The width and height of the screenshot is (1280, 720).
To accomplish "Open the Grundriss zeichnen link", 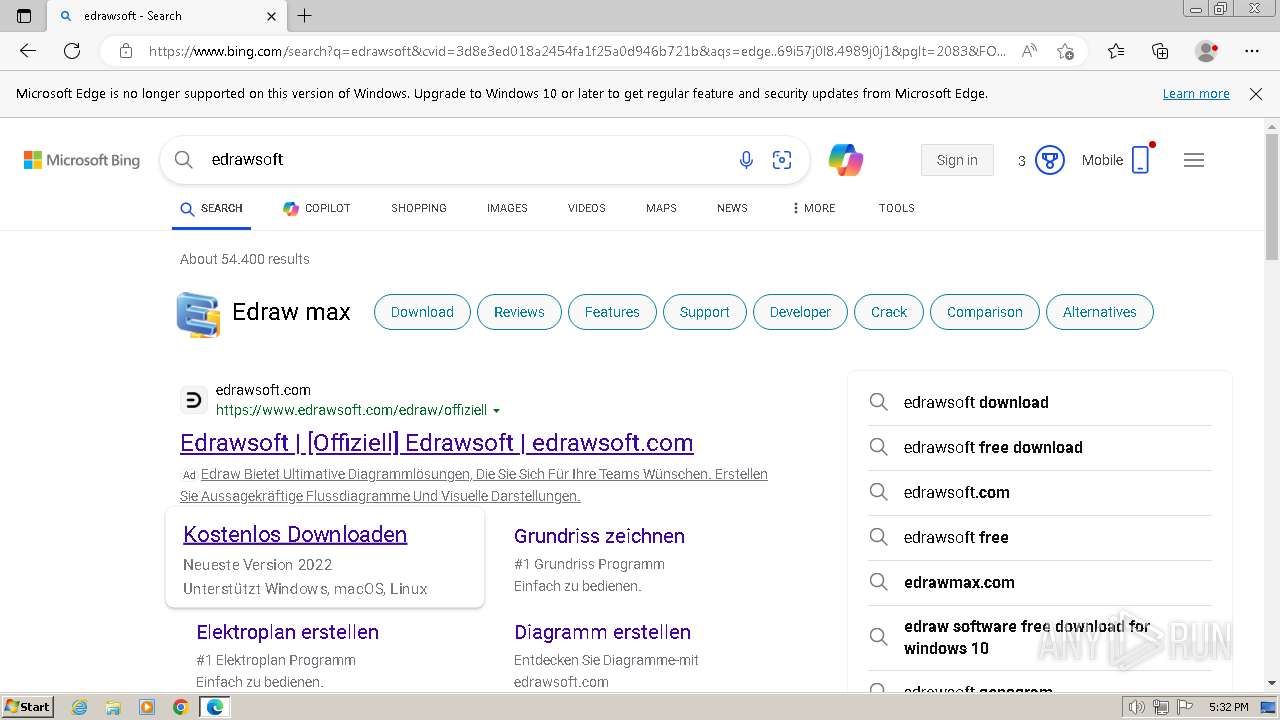I will click(599, 536).
